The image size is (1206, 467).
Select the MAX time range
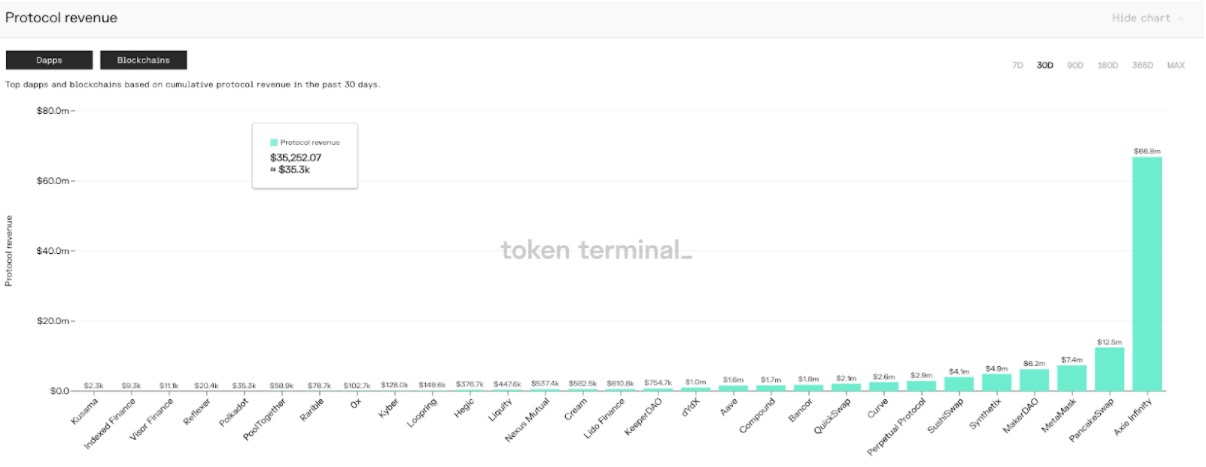click(x=1176, y=65)
